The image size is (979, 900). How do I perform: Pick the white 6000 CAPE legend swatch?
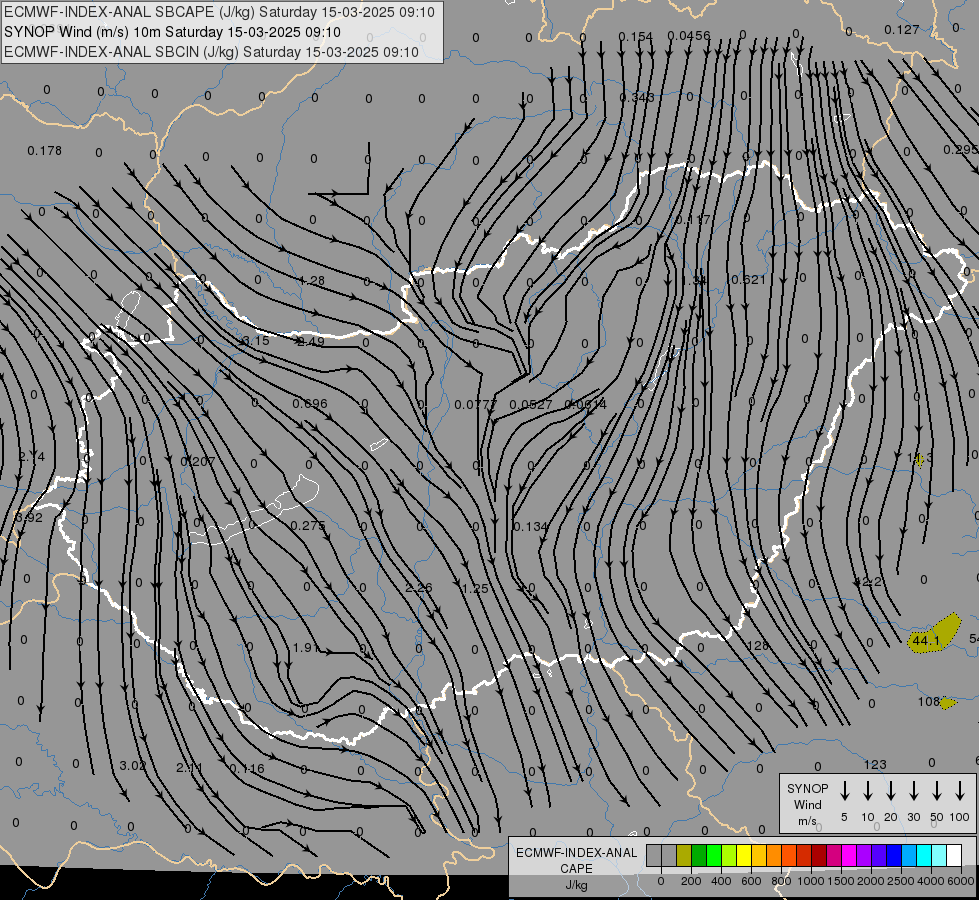(953, 856)
